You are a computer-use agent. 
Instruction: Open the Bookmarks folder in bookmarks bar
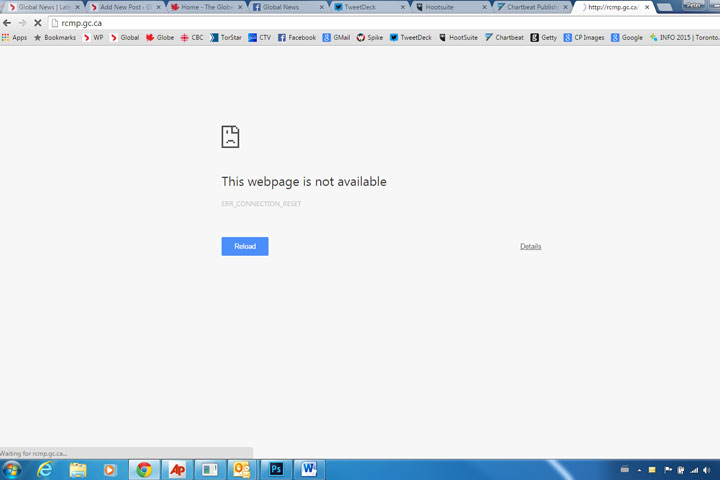click(x=55, y=37)
